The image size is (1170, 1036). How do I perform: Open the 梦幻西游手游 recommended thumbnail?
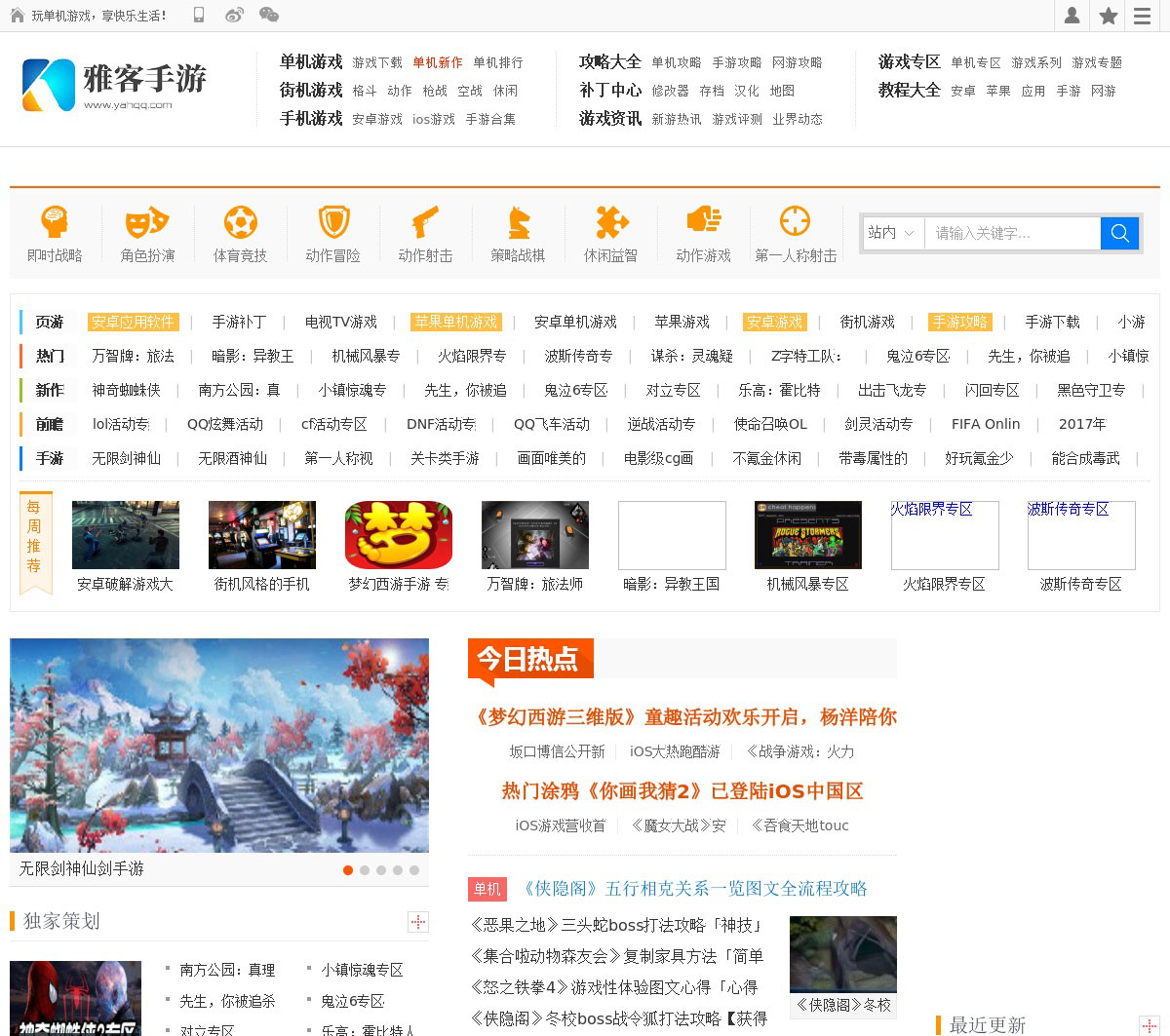398,535
